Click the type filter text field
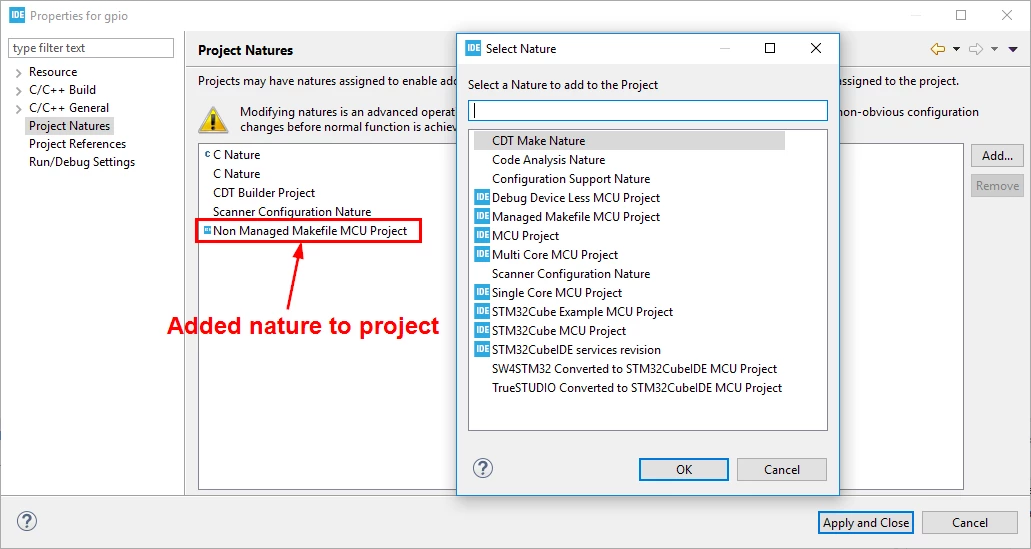The image size is (1031, 549). coord(91,48)
